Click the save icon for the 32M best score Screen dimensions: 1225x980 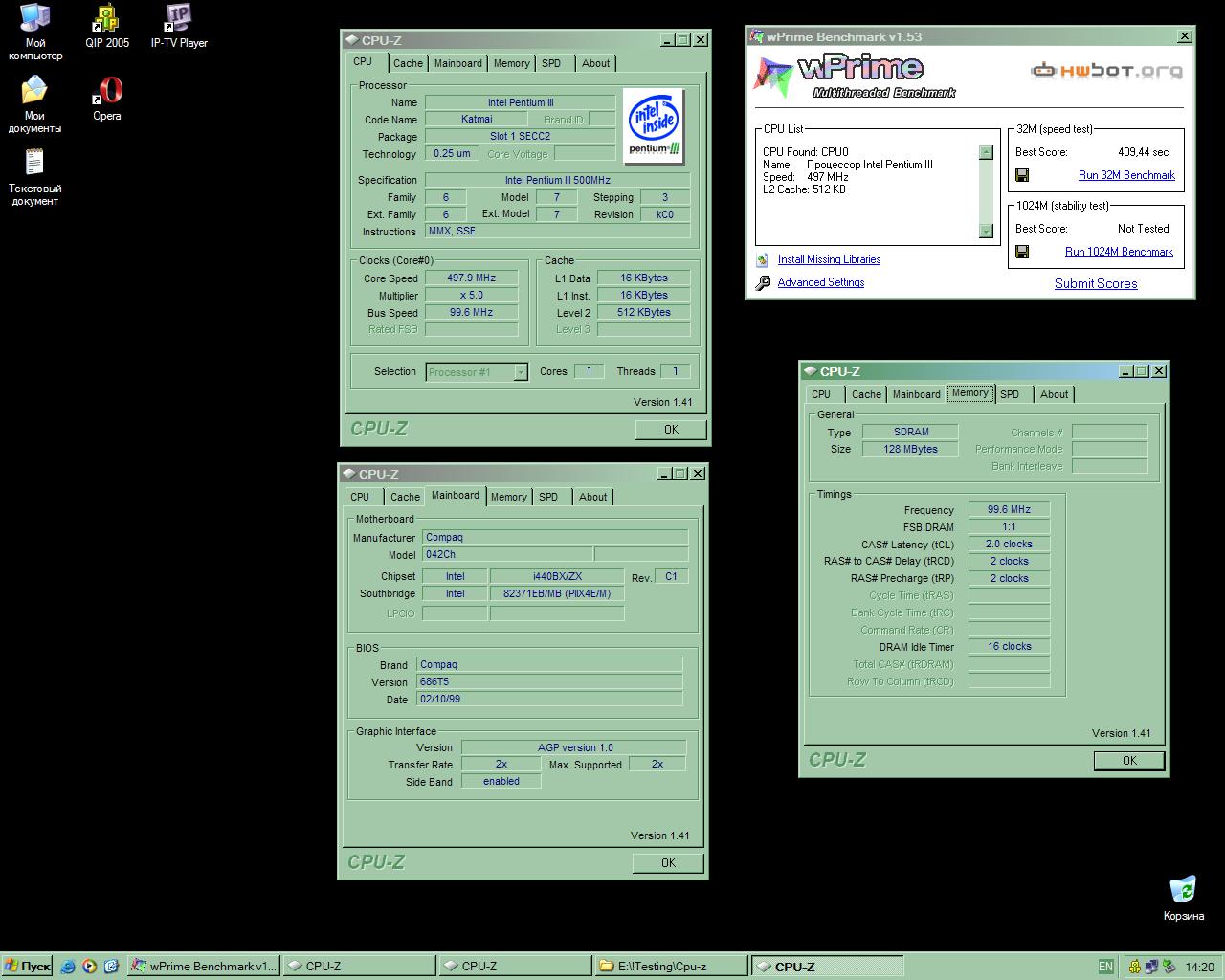click(x=1022, y=175)
